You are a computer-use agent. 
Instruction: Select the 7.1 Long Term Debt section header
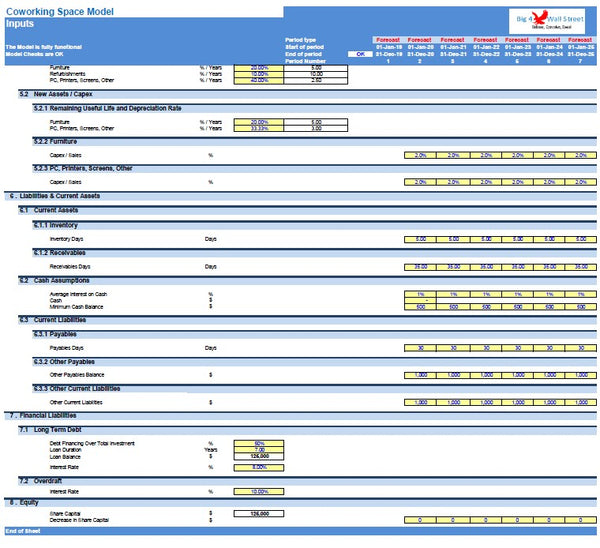coord(58,430)
